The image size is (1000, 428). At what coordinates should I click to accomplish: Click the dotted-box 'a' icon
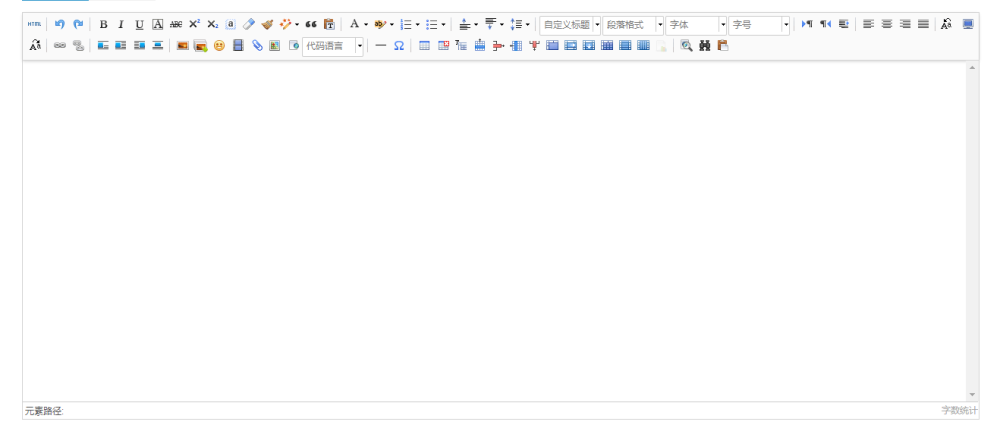coord(230,24)
